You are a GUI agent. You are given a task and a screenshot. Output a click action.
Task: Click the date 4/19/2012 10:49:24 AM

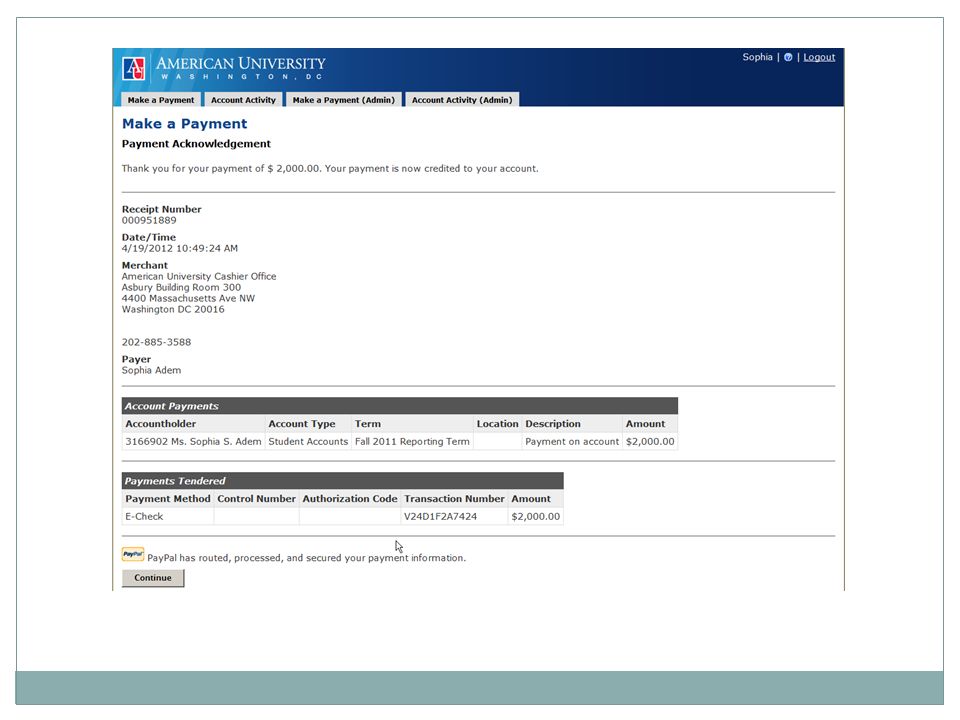(x=179, y=249)
